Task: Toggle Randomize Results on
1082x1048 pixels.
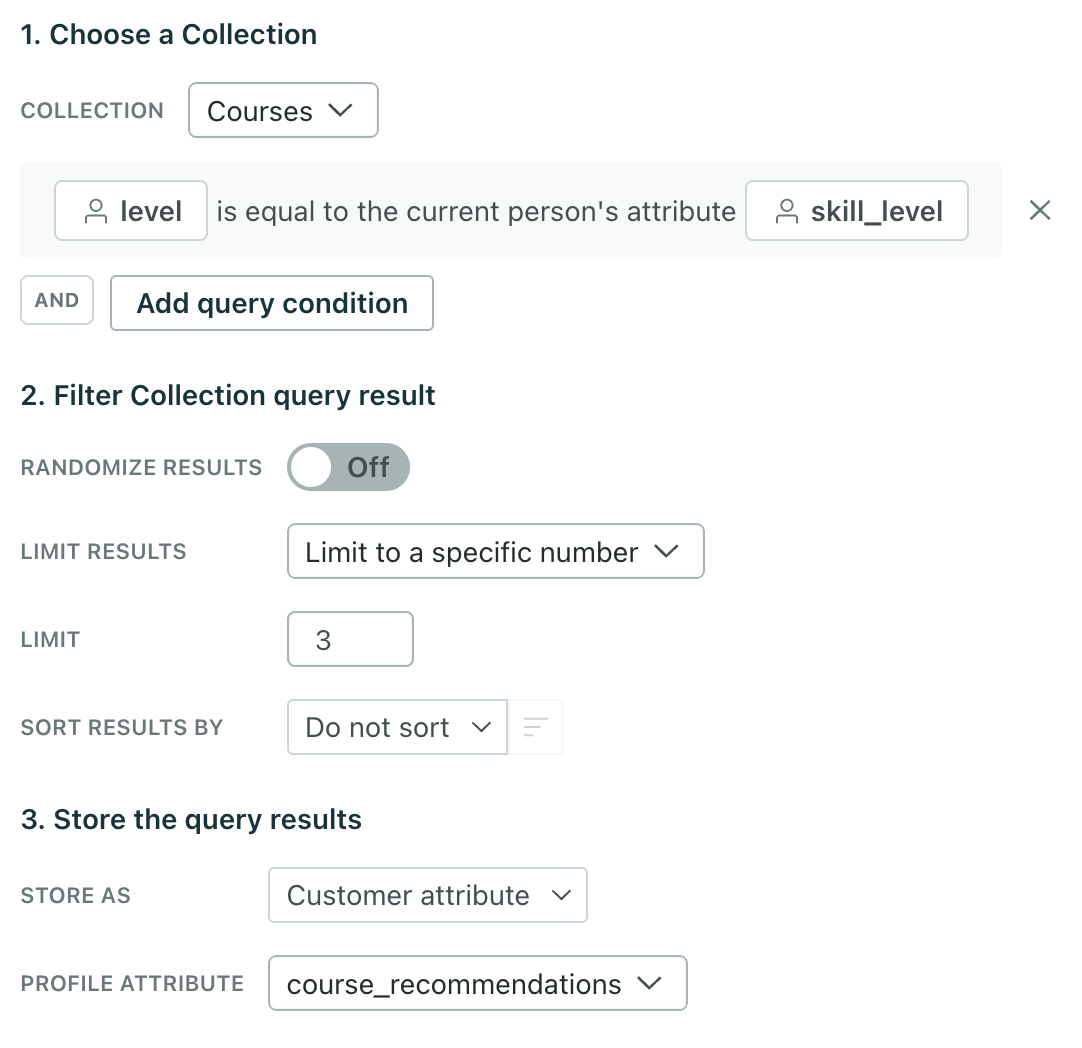Action: click(348, 466)
